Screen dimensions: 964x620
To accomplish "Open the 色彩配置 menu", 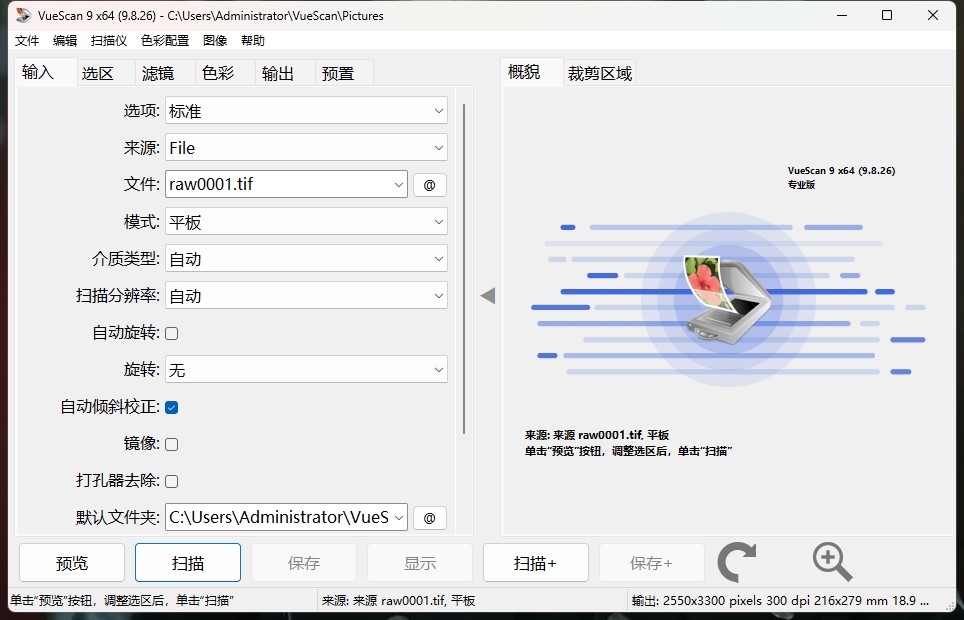I will coord(165,41).
